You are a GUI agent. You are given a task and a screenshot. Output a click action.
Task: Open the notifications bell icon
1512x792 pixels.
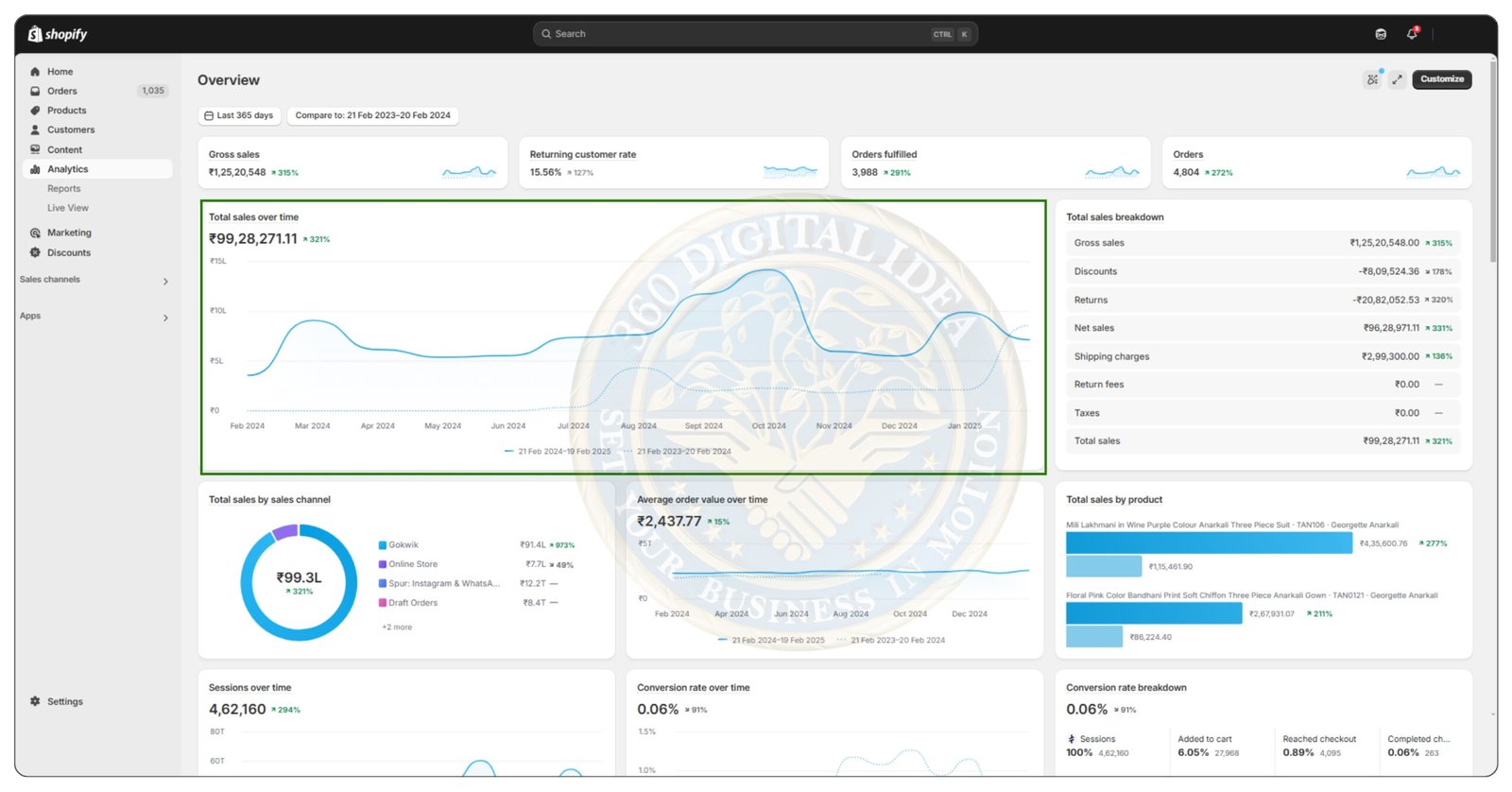coord(1412,33)
